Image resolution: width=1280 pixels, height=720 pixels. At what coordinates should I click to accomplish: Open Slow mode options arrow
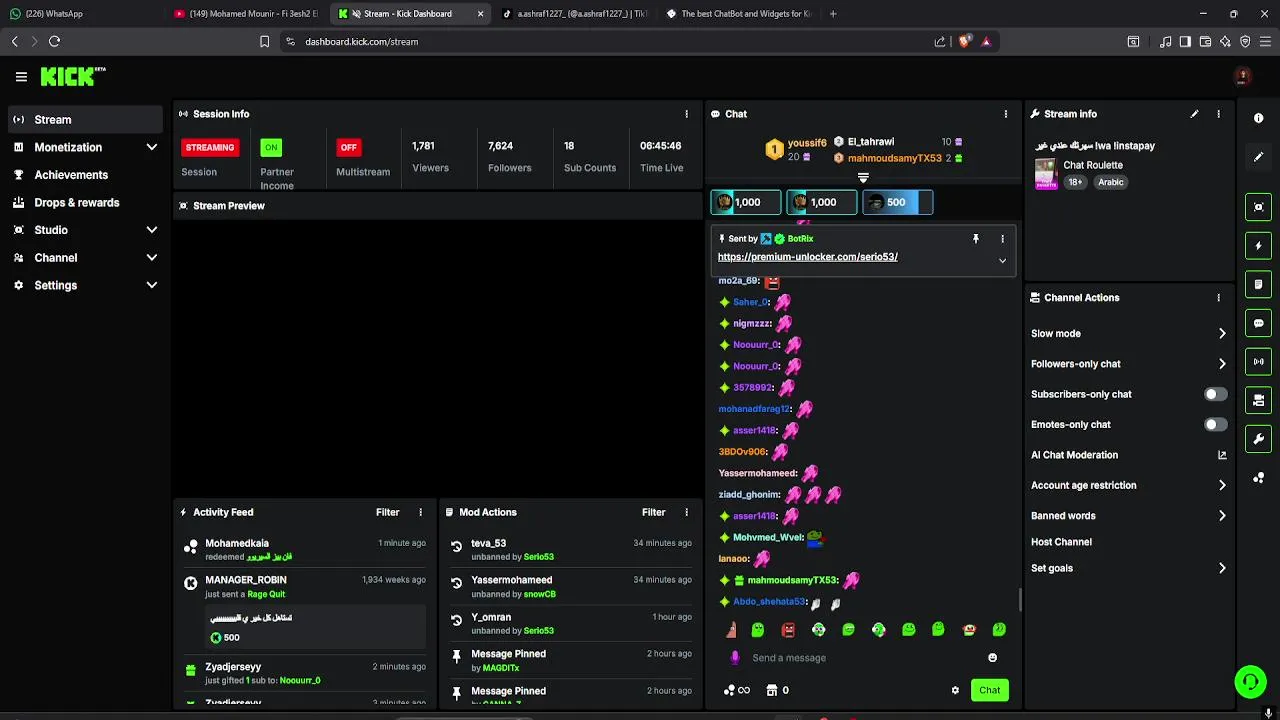(1222, 334)
